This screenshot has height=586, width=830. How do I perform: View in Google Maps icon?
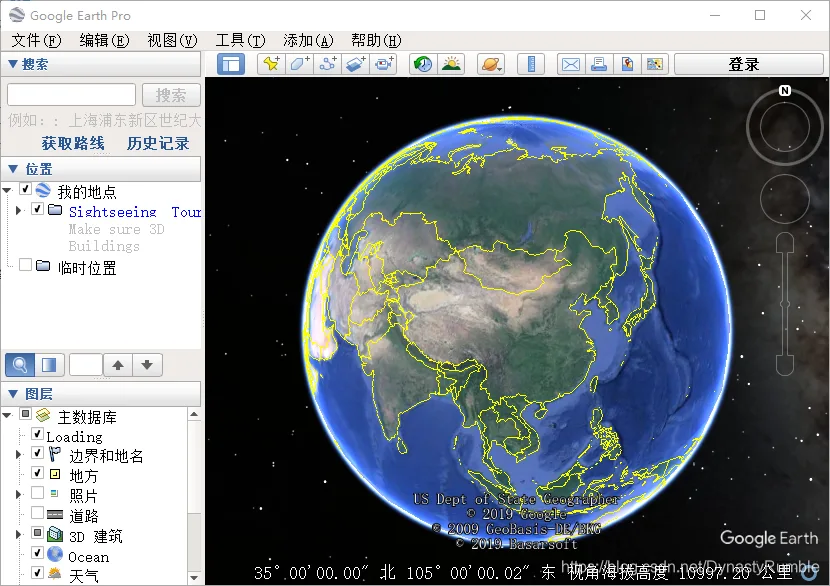[655, 65]
